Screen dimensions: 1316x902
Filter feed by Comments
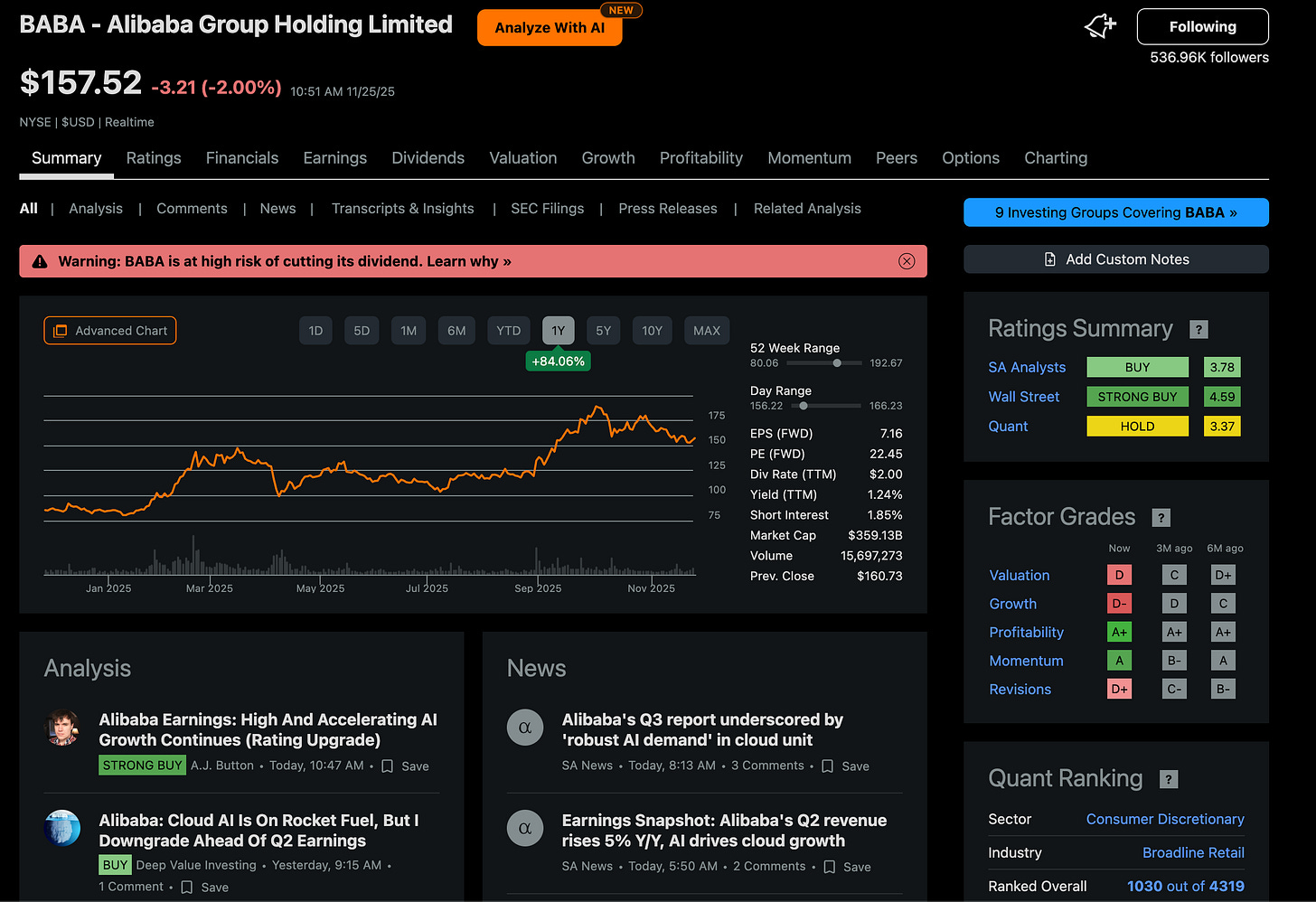192,209
